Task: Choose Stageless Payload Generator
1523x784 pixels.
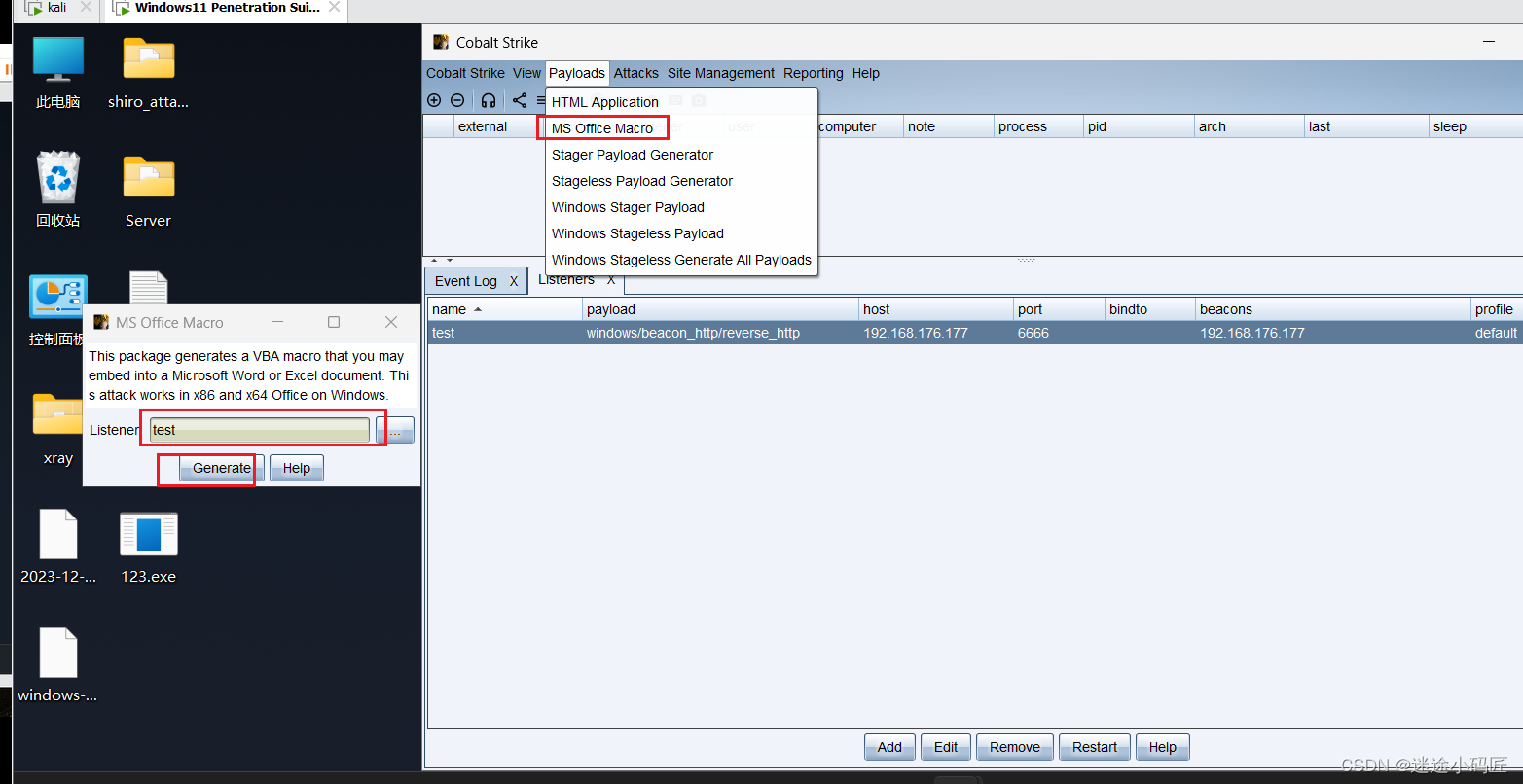Action: pyautogui.click(x=681, y=181)
